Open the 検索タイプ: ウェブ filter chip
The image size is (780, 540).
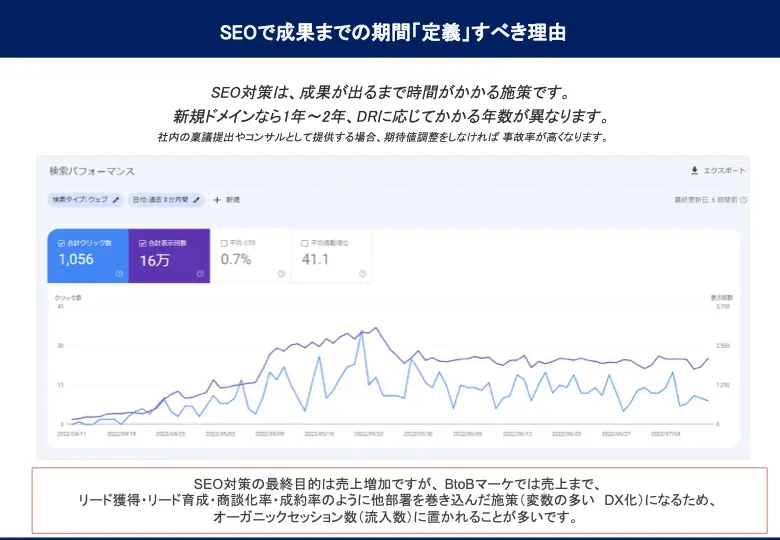coord(85,200)
